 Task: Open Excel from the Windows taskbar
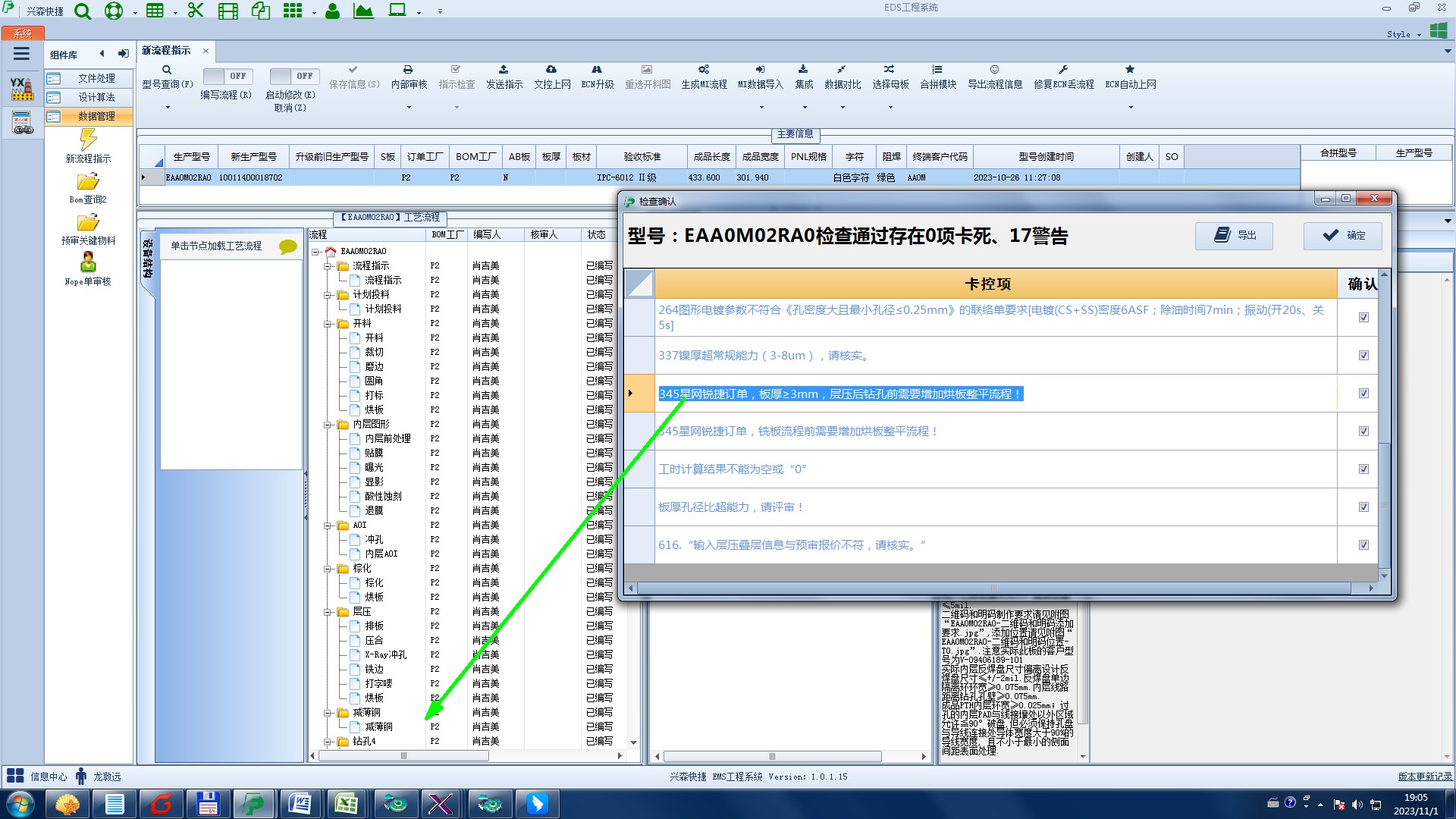347,804
